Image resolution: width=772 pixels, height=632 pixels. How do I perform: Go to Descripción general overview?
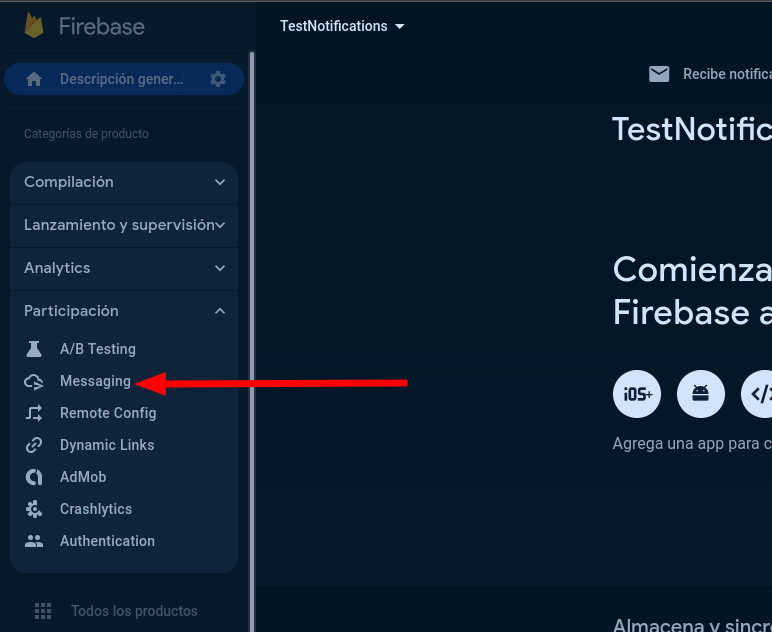[121, 79]
